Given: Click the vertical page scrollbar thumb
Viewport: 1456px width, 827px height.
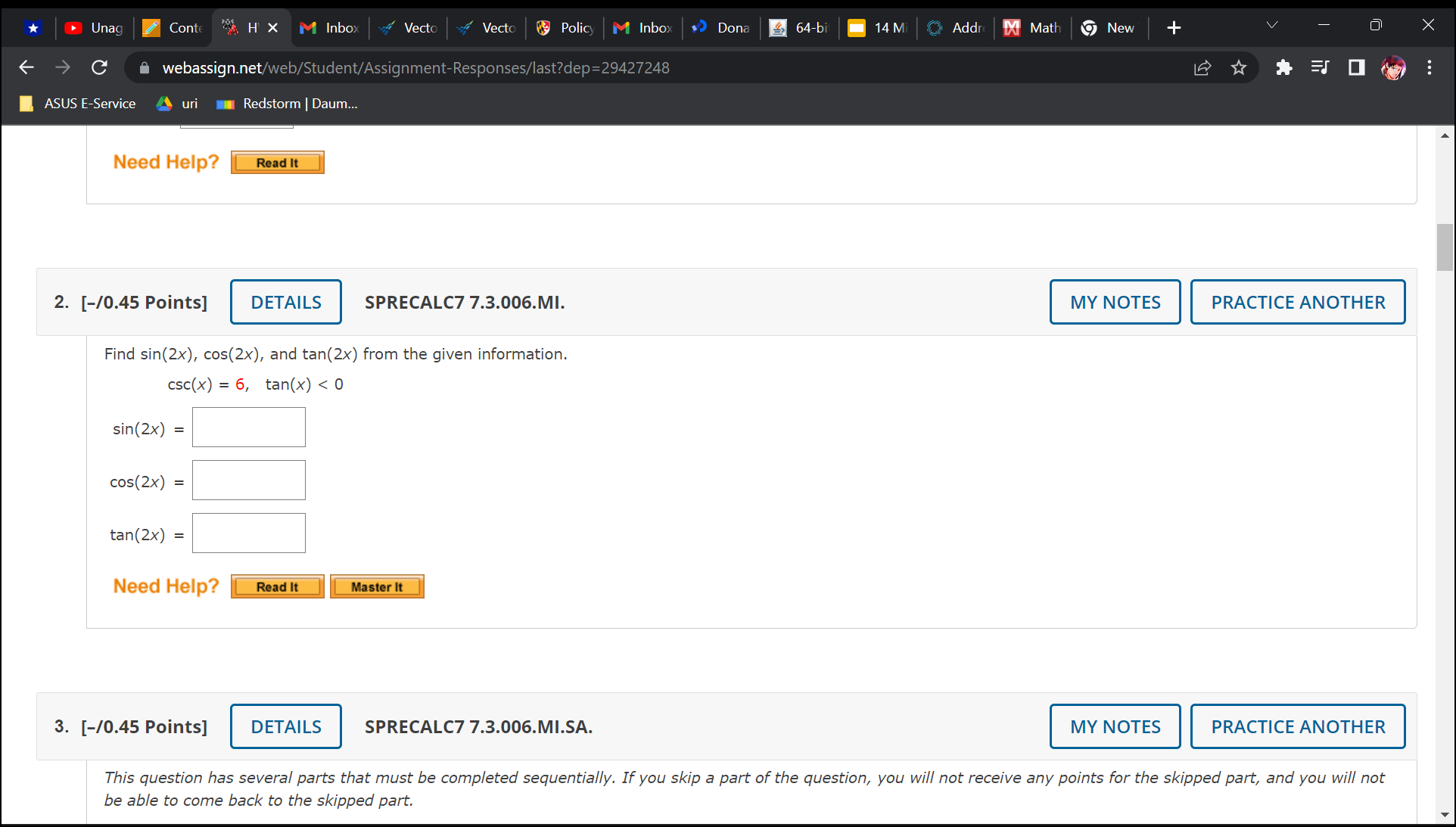Looking at the screenshot, I should tap(1445, 247).
